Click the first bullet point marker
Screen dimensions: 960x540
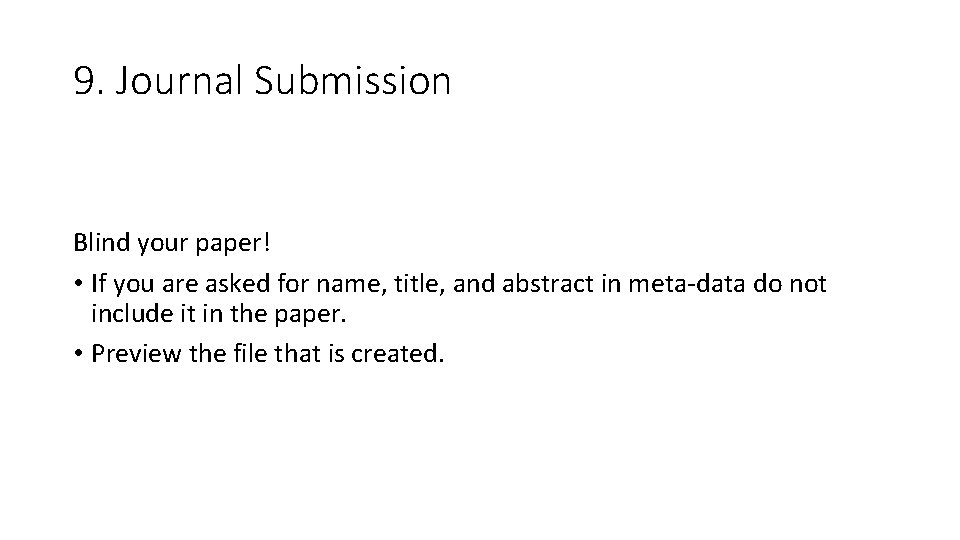pyautogui.click(x=77, y=285)
